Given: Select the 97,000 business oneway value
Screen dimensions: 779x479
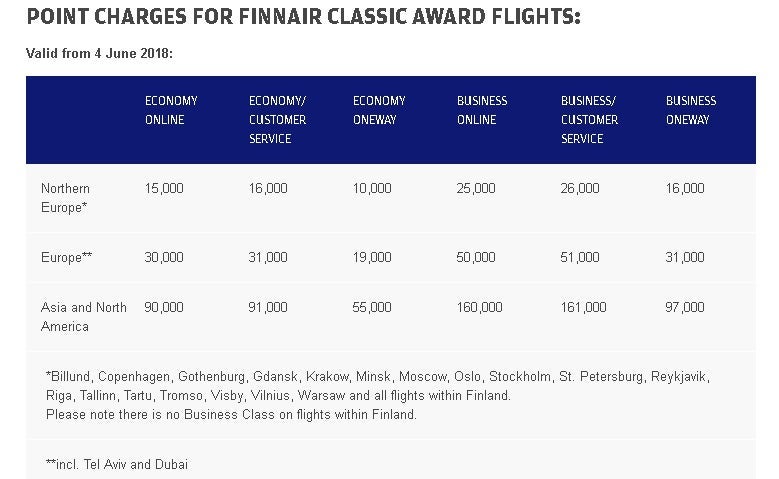Looking at the screenshot, I should pos(685,307).
